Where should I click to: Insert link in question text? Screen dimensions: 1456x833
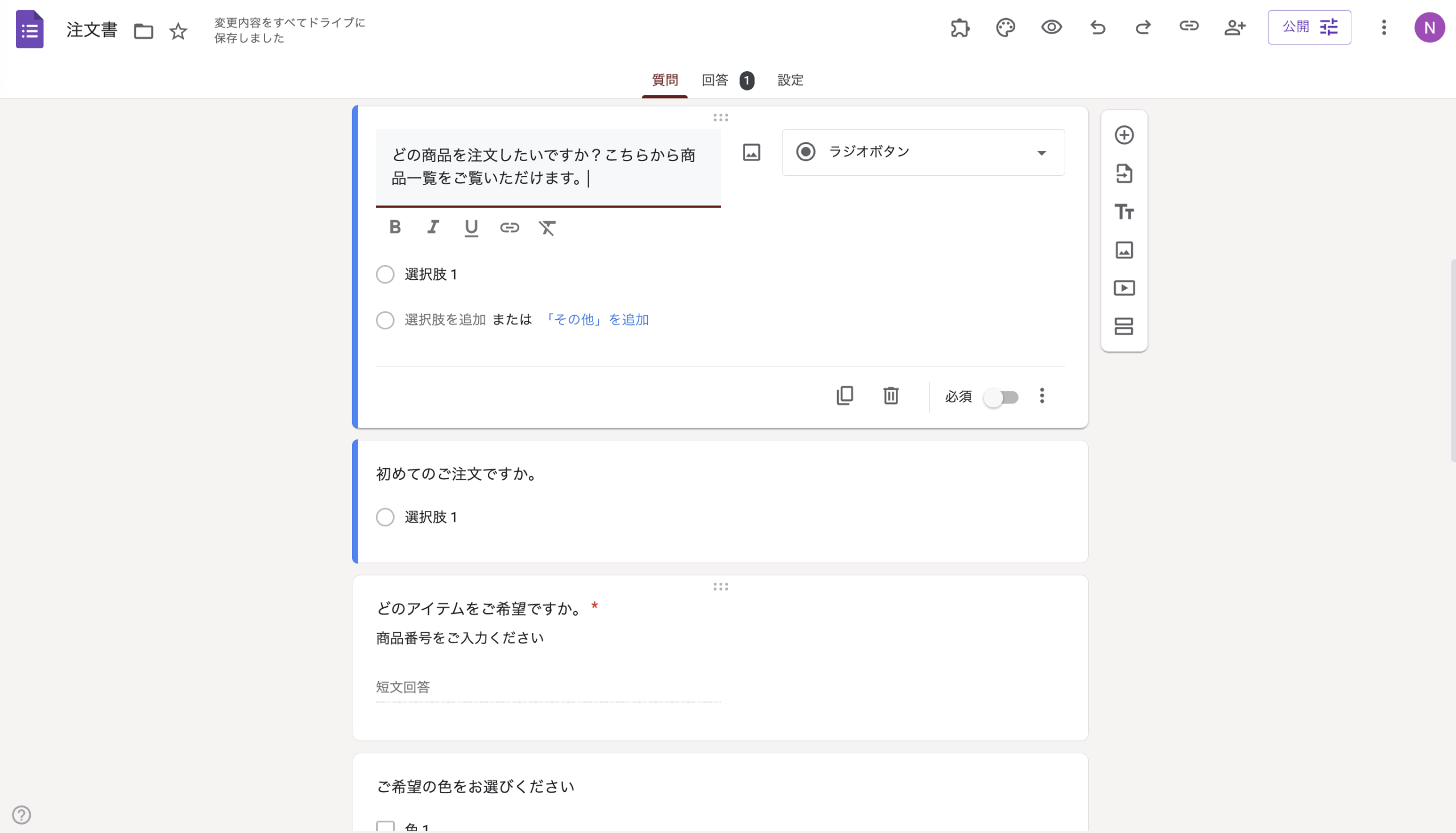click(x=510, y=228)
